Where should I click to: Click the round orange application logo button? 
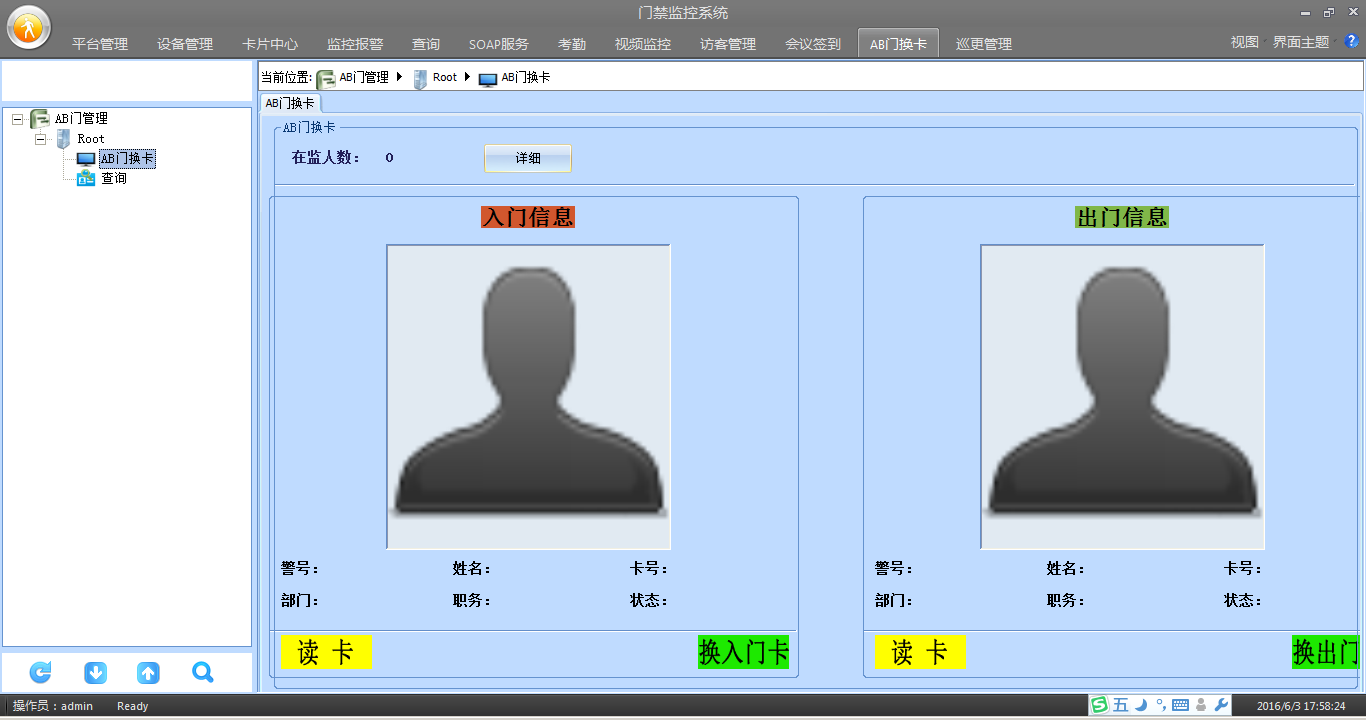click(29, 27)
